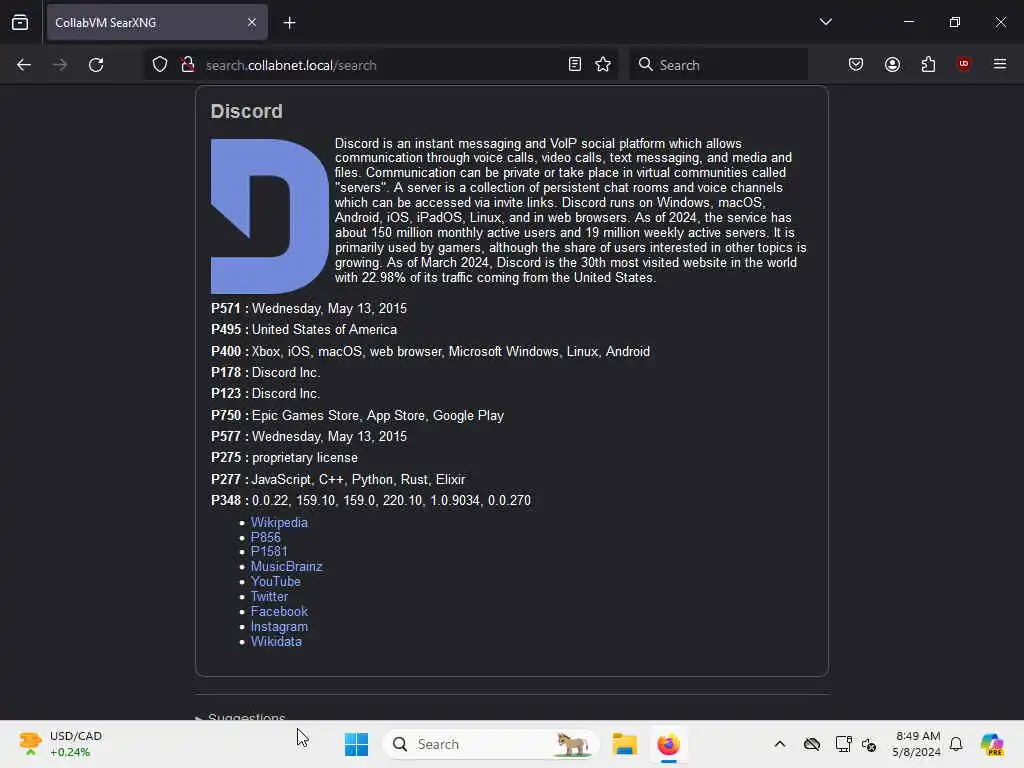The height and width of the screenshot is (768, 1024).
Task: Click the P571 release date row
Action: pos(309,308)
